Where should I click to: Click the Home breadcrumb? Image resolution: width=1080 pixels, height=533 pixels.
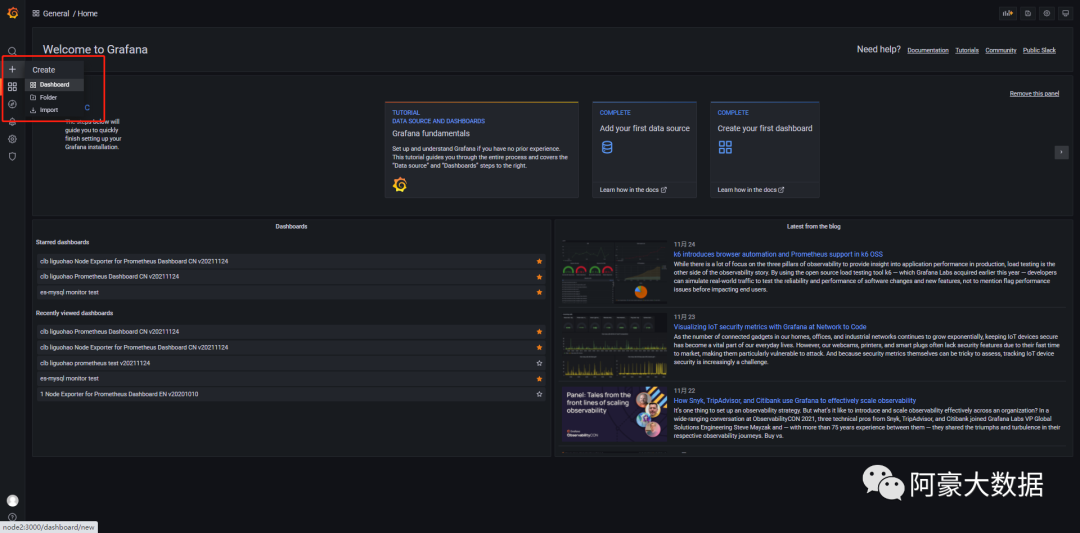(x=87, y=13)
